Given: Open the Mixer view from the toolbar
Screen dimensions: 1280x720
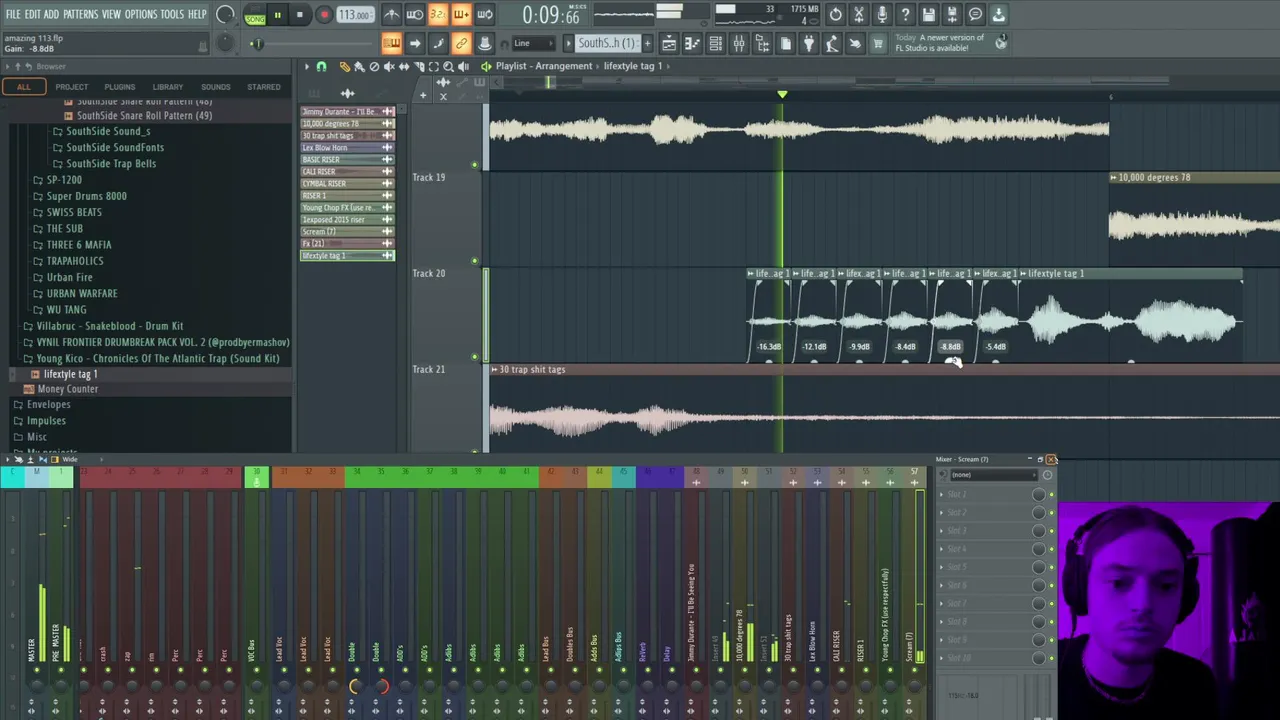Looking at the screenshot, I should click(x=738, y=43).
